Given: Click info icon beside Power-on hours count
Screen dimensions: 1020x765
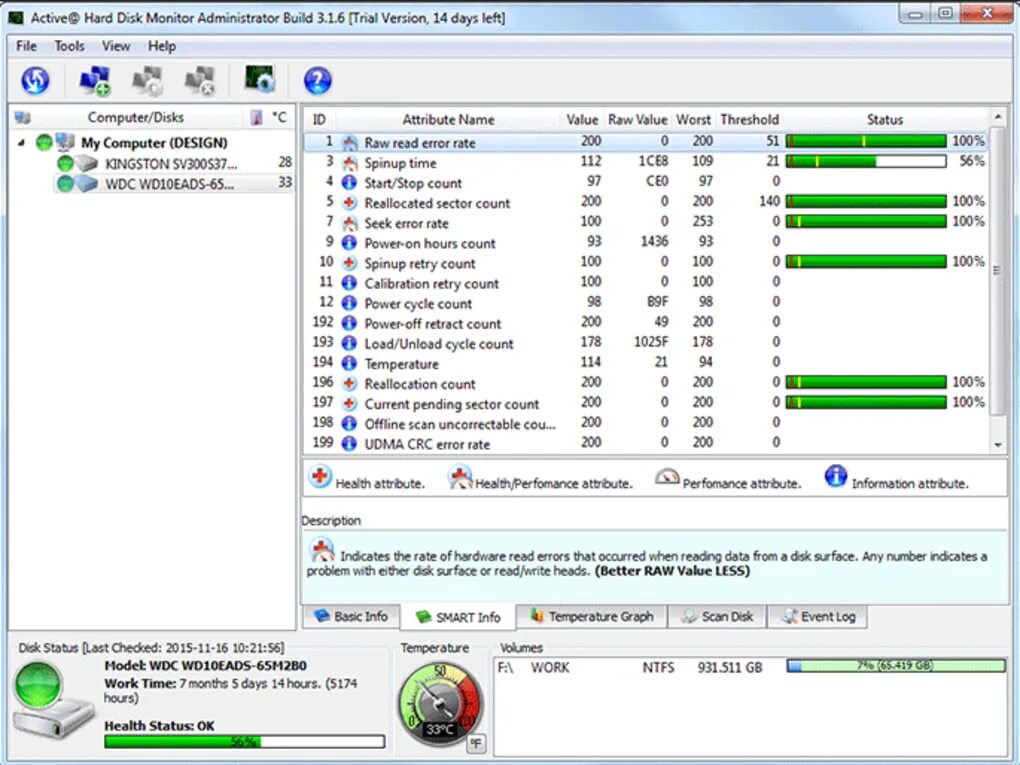Looking at the screenshot, I should pyautogui.click(x=350, y=243).
